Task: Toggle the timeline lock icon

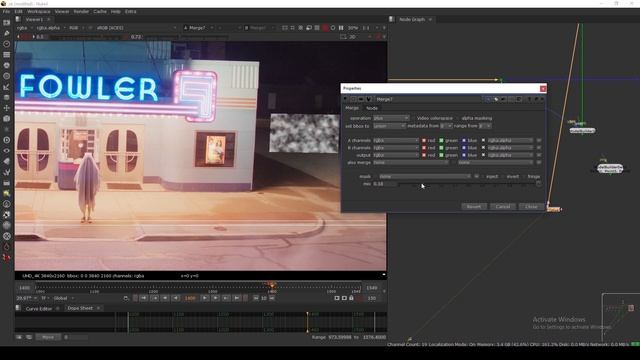Action: point(351,298)
